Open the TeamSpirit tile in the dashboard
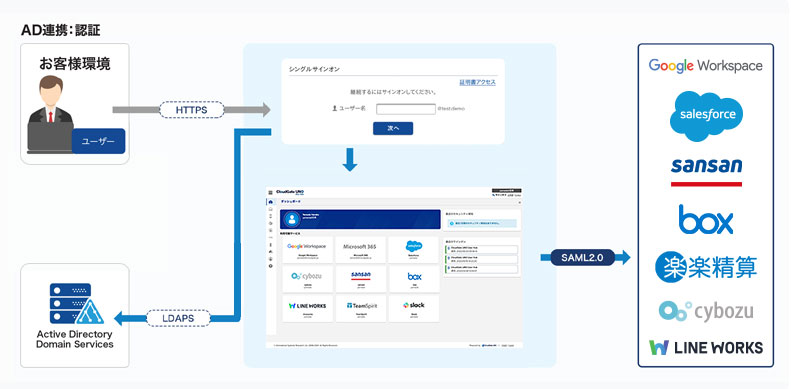 tap(360, 309)
